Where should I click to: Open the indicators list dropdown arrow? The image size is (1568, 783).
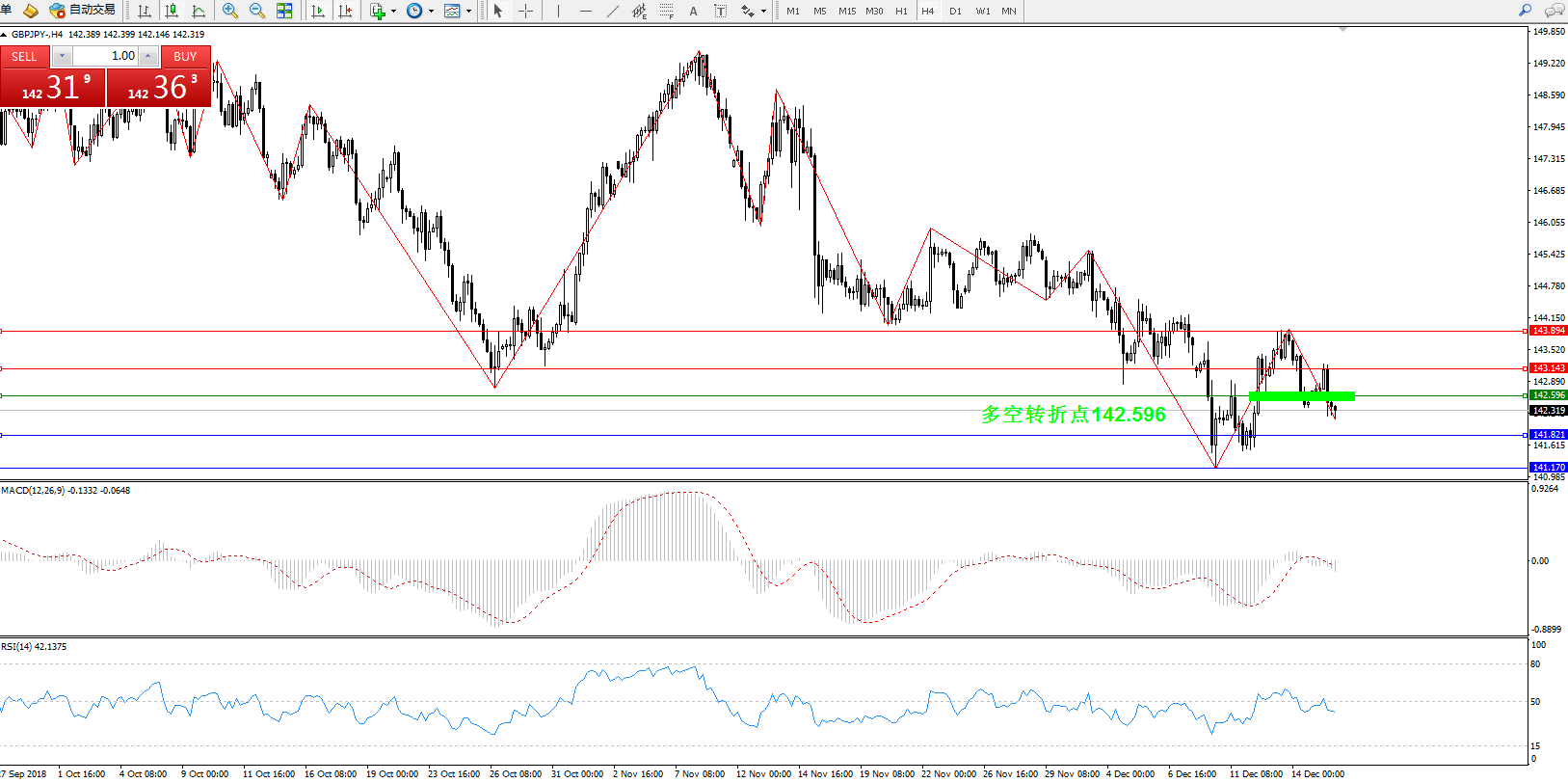pos(393,12)
